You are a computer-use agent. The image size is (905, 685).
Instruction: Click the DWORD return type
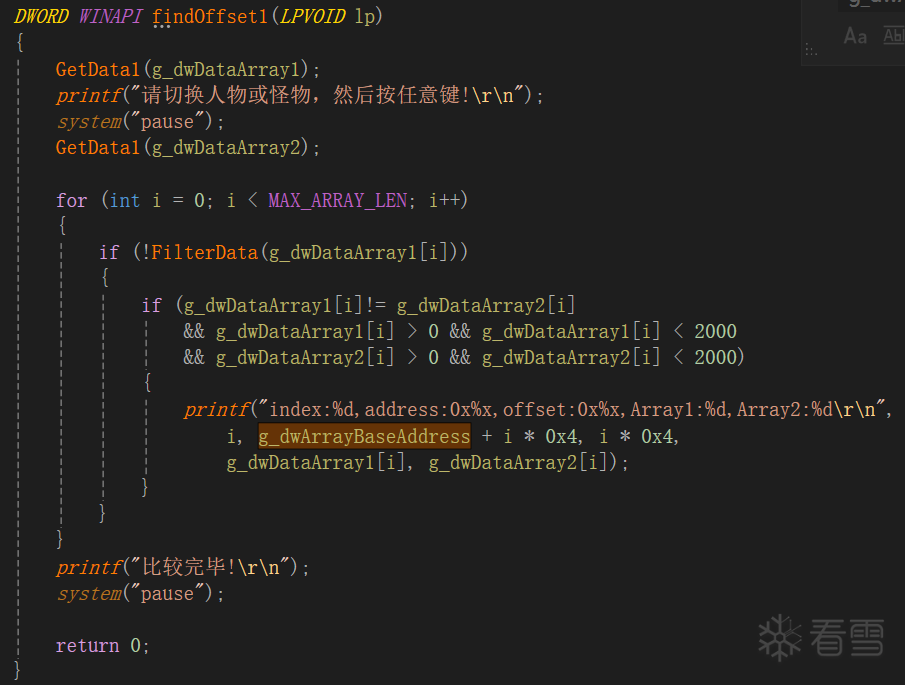tap(41, 17)
